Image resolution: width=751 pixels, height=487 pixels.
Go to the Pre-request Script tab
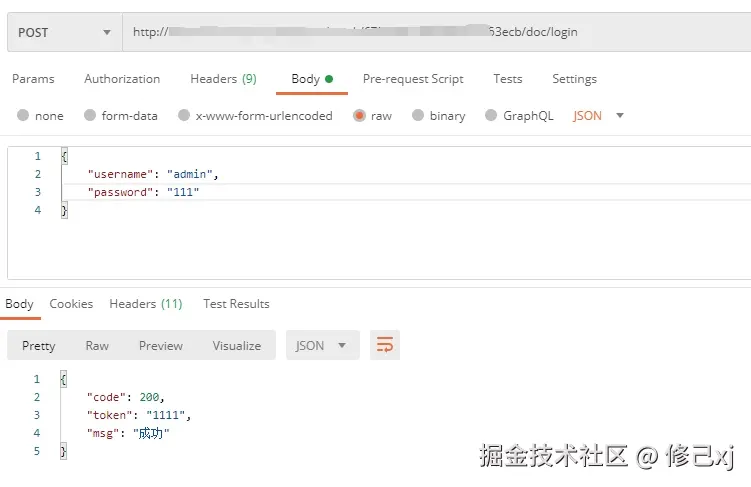coord(413,79)
